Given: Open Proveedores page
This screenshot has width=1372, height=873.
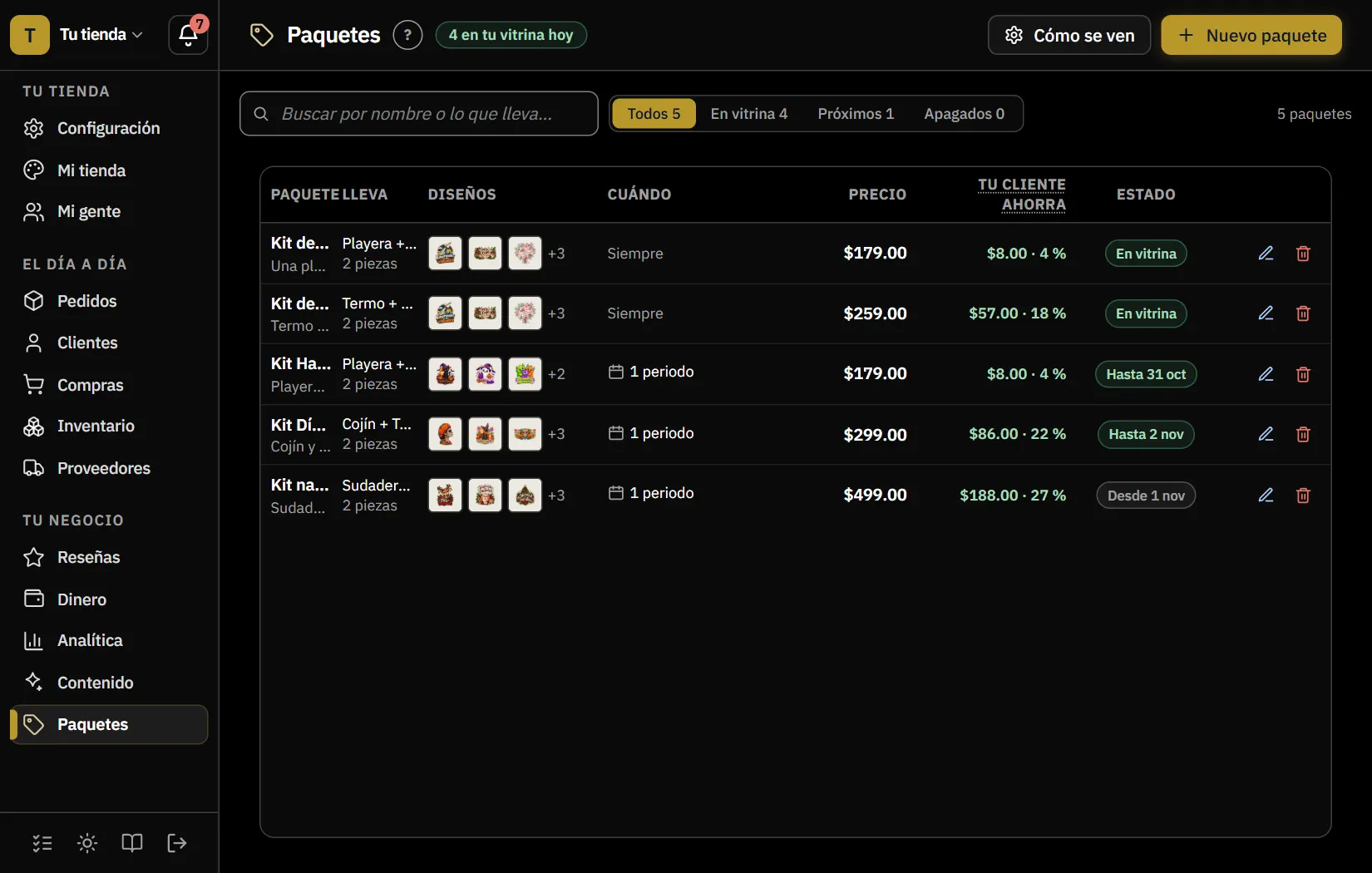Looking at the screenshot, I should coord(109,468).
